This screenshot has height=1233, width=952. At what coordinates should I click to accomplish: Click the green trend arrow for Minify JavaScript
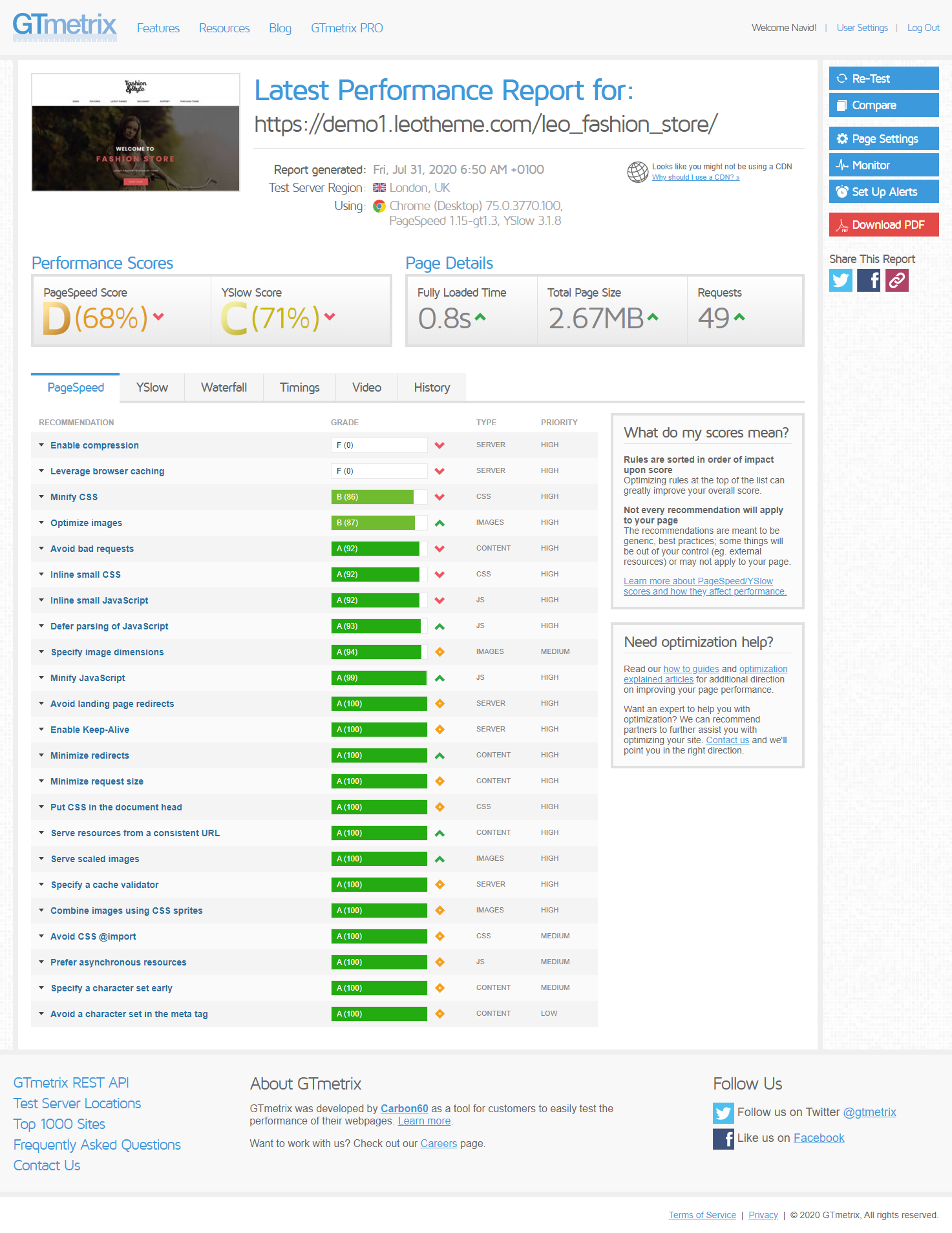coord(439,678)
